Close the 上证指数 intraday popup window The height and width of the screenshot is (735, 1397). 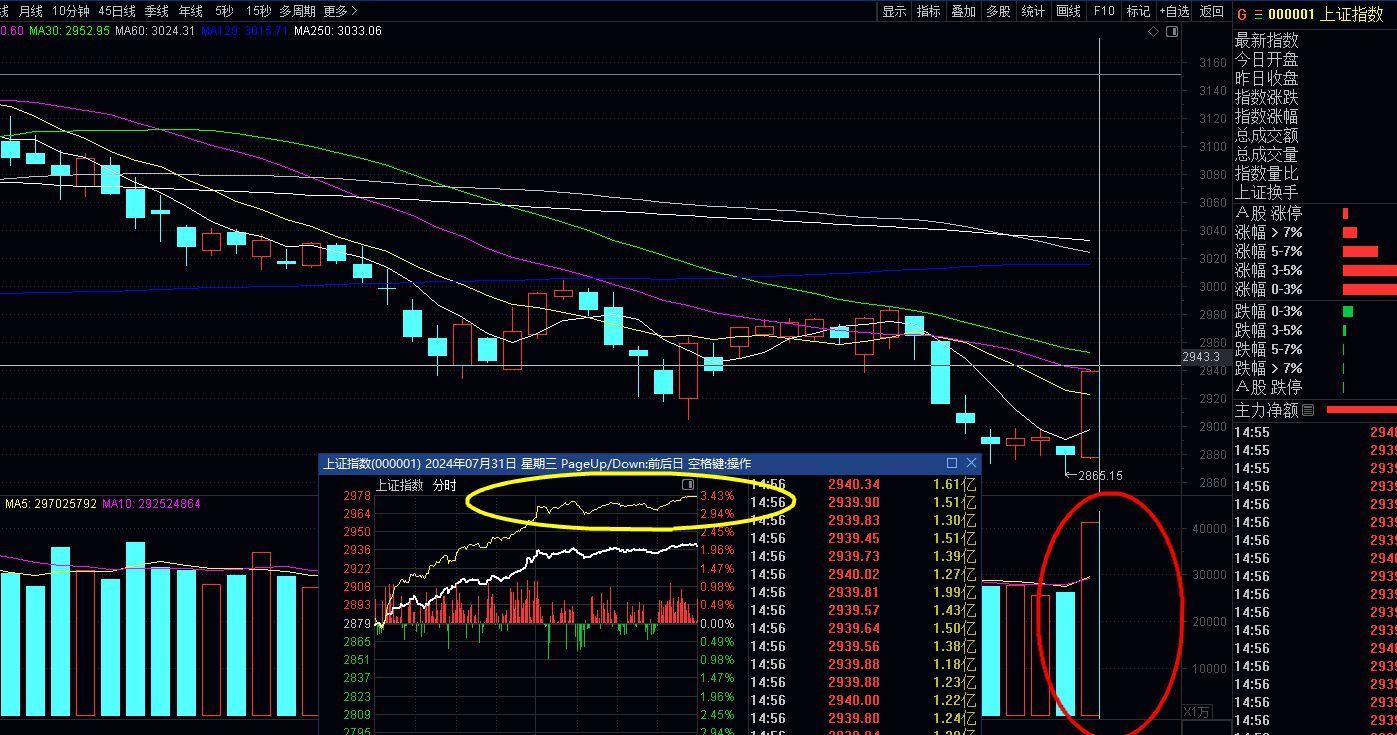[x=971, y=463]
